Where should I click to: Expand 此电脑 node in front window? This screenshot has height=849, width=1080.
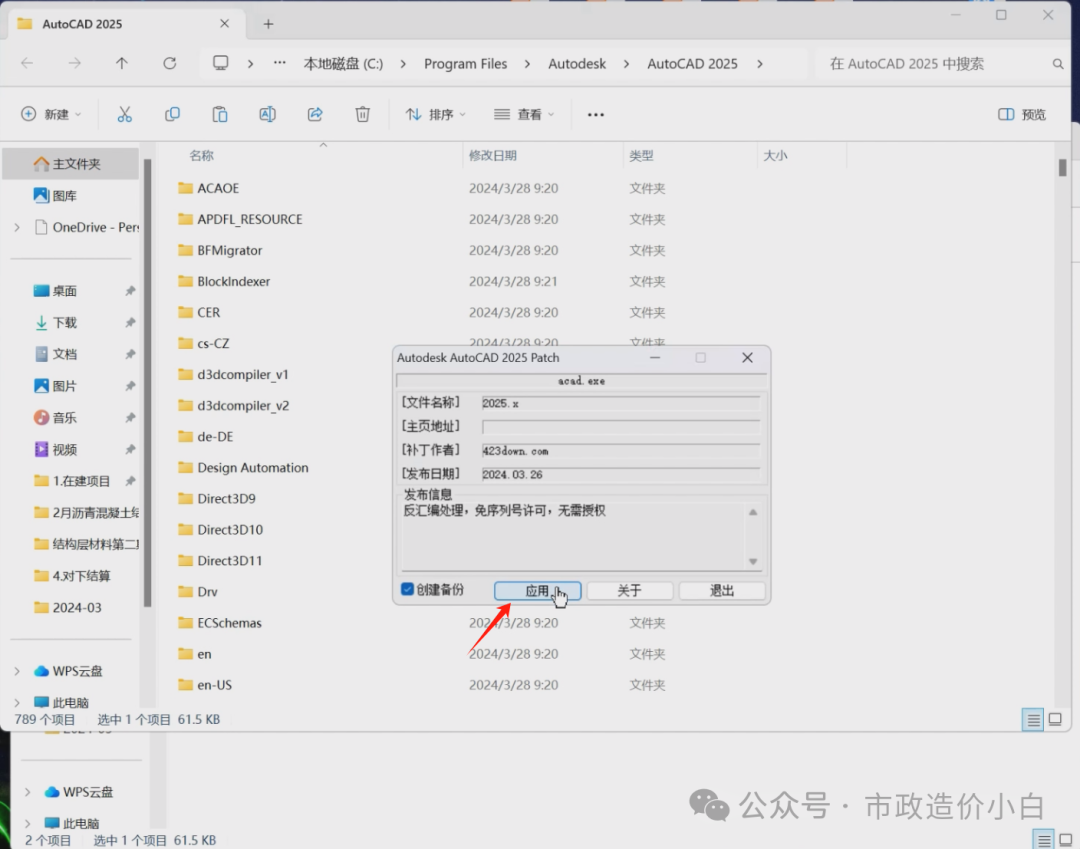click(17, 702)
